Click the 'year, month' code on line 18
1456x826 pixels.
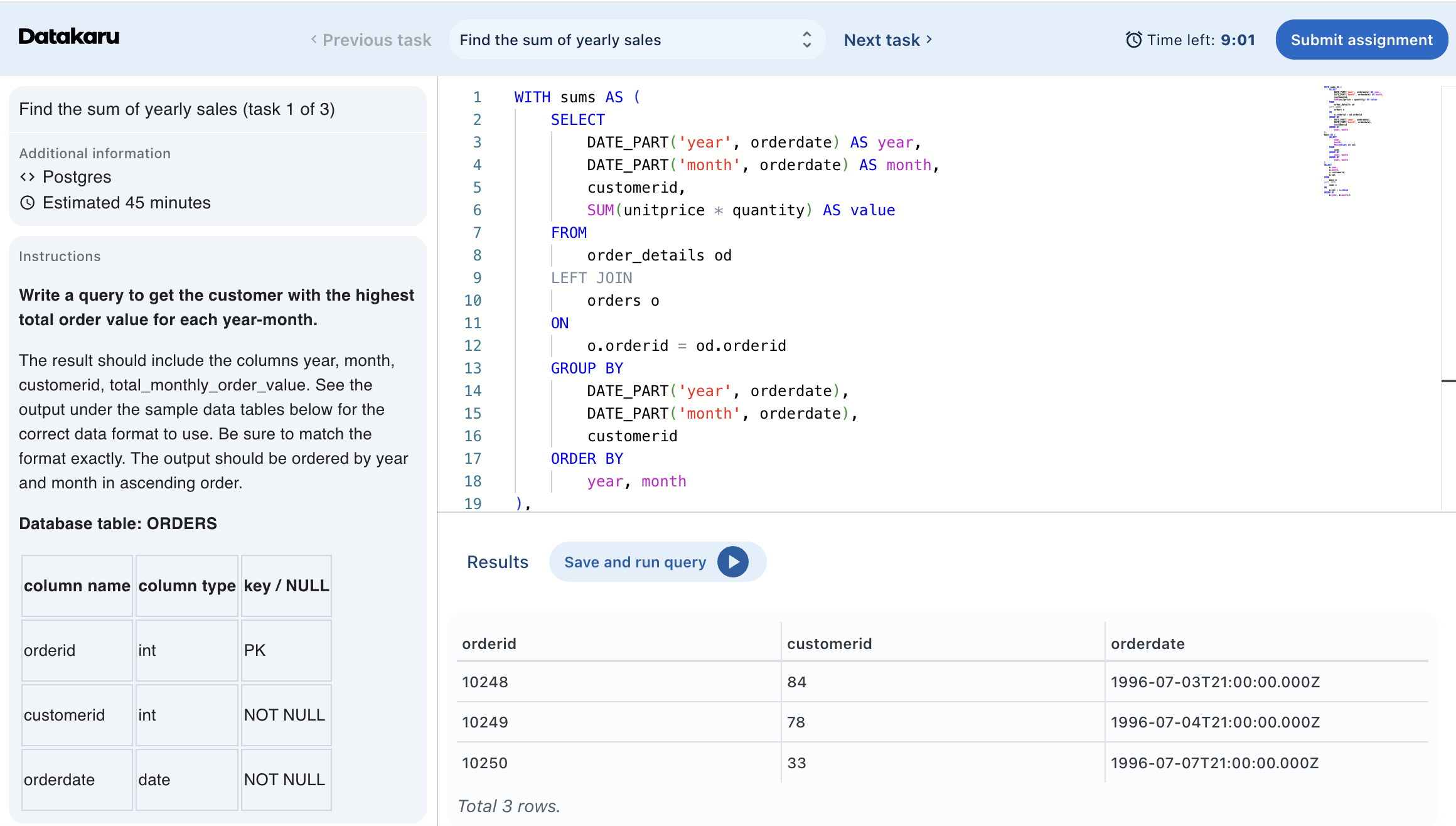click(x=636, y=481)
